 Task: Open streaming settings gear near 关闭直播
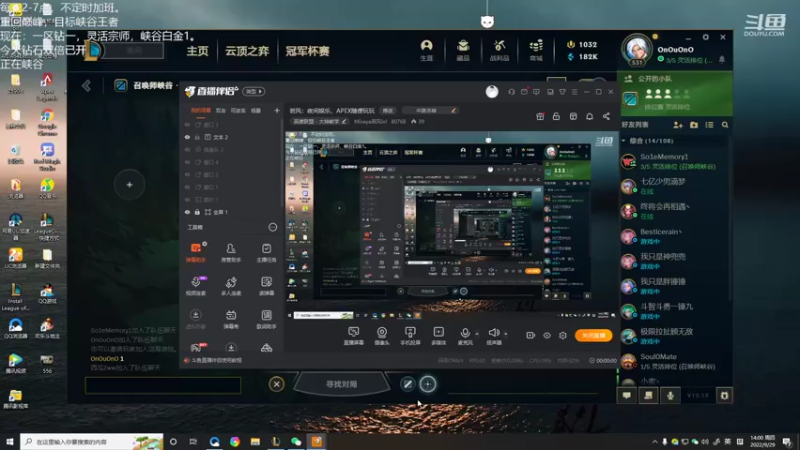pos(563,335)
